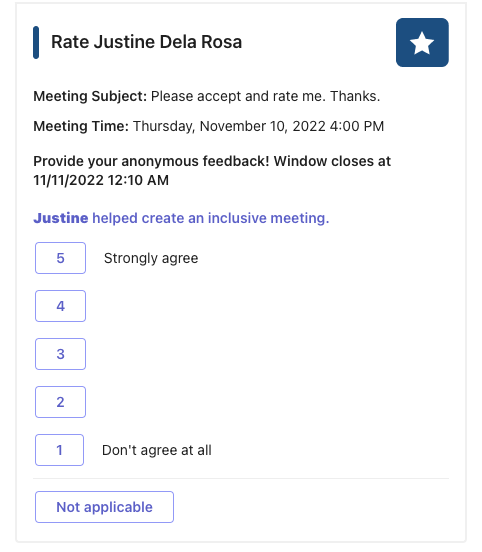Choose rating 1 Don't agree at all

(59, 450)
